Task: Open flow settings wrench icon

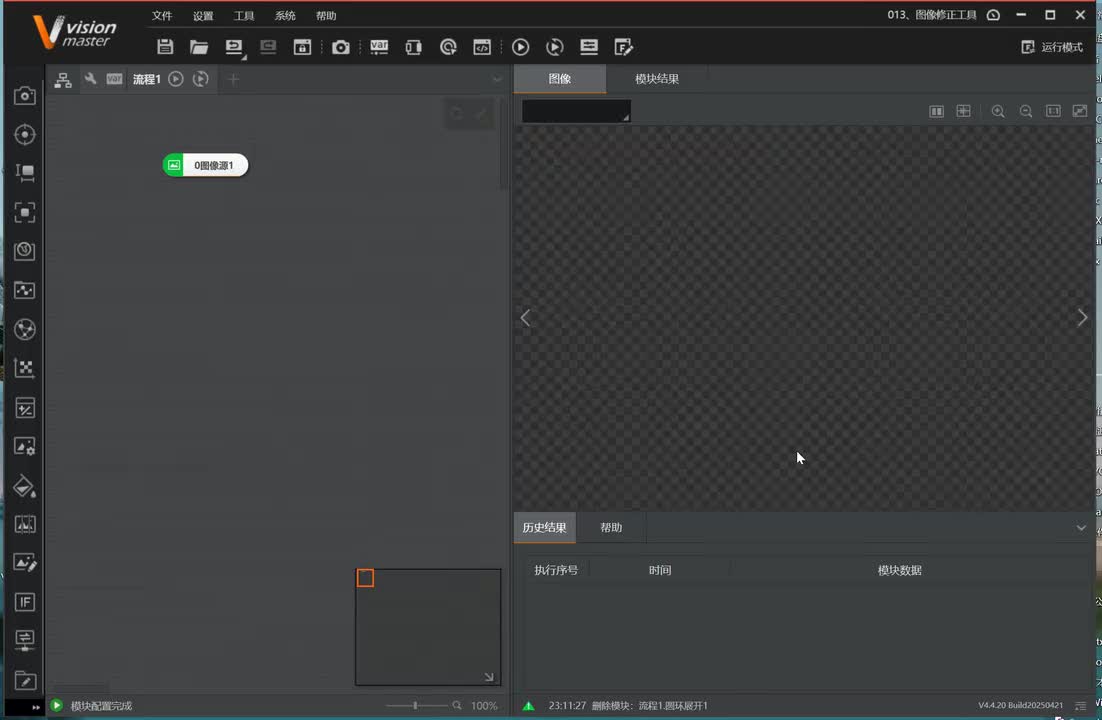Action: (90, 79)
